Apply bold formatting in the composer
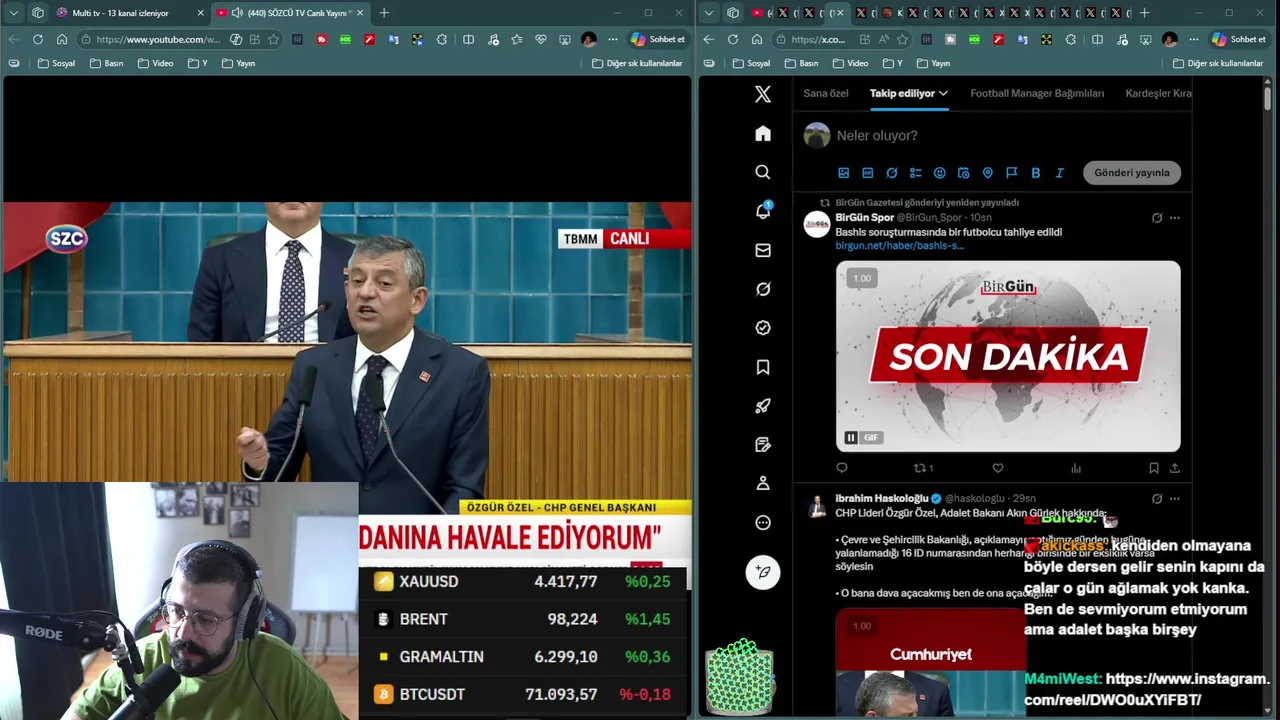This screenshot has height=720, width=1280. [x=1035, y=173]
